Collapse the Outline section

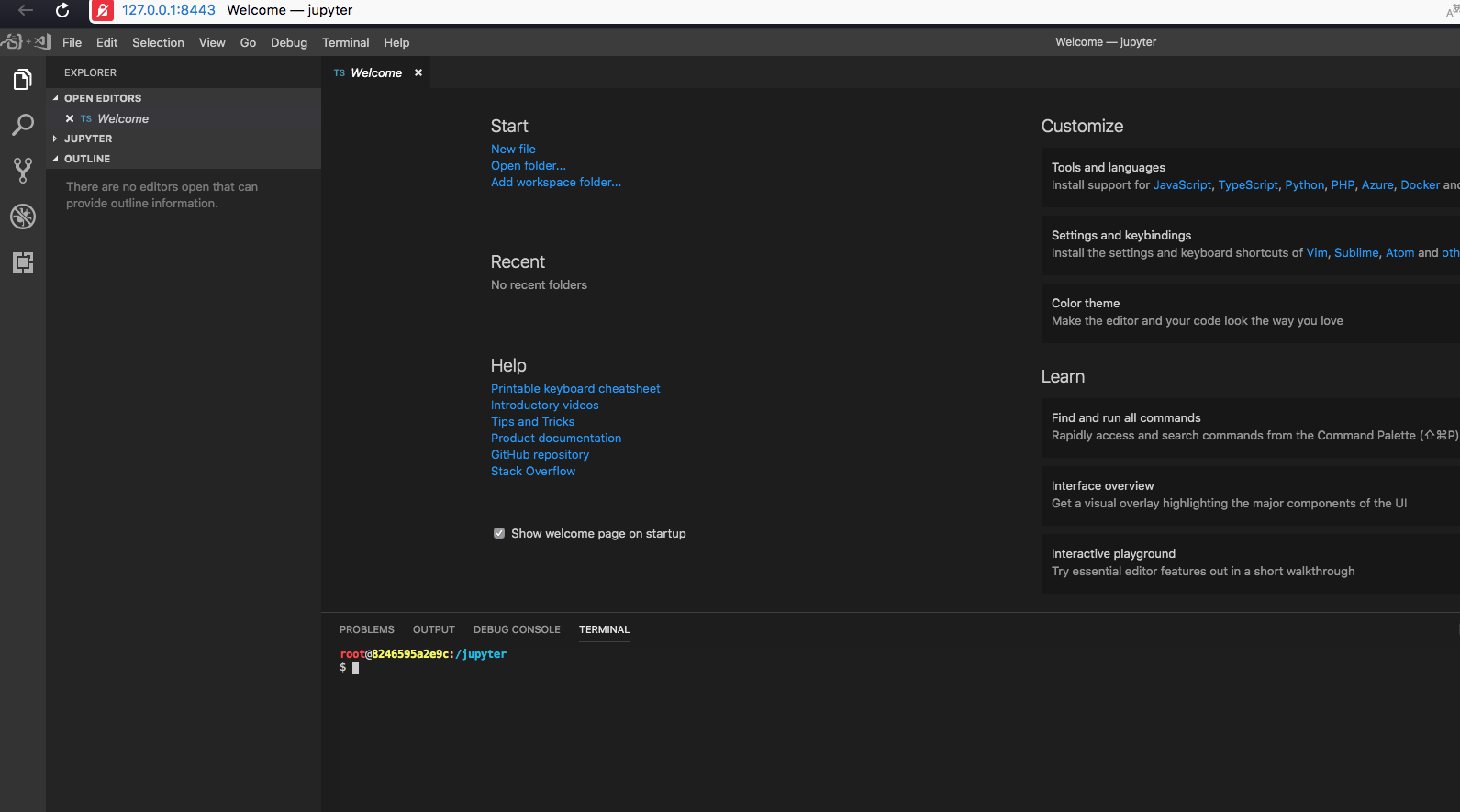click(184, 159)
